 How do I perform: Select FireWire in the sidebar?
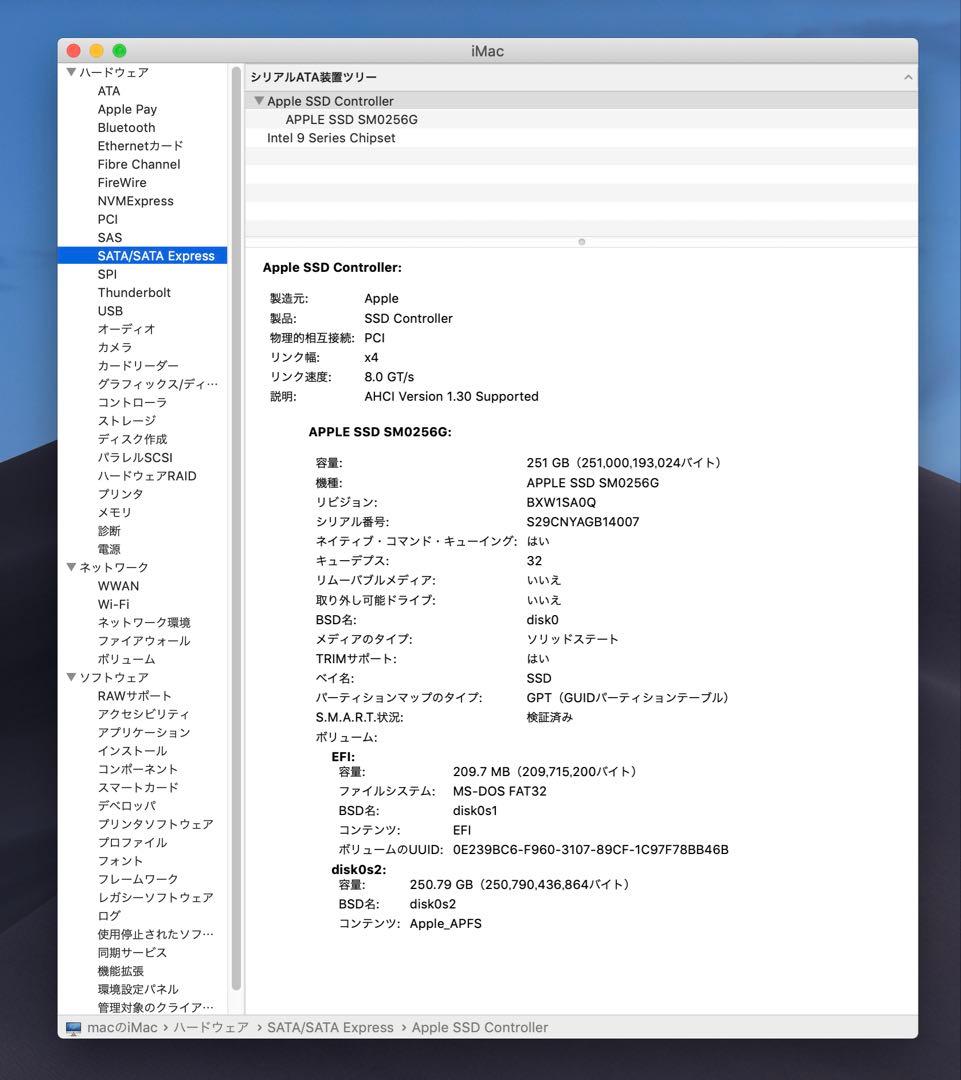(x=122, y=183)
